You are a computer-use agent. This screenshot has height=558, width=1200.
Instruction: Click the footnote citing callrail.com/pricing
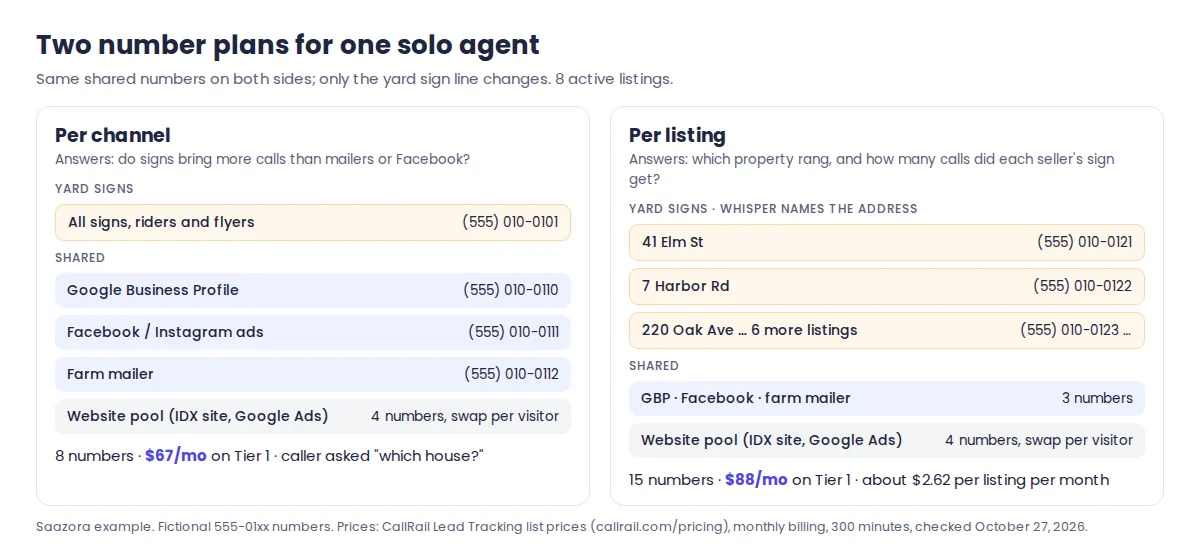(x=561, y=526)
